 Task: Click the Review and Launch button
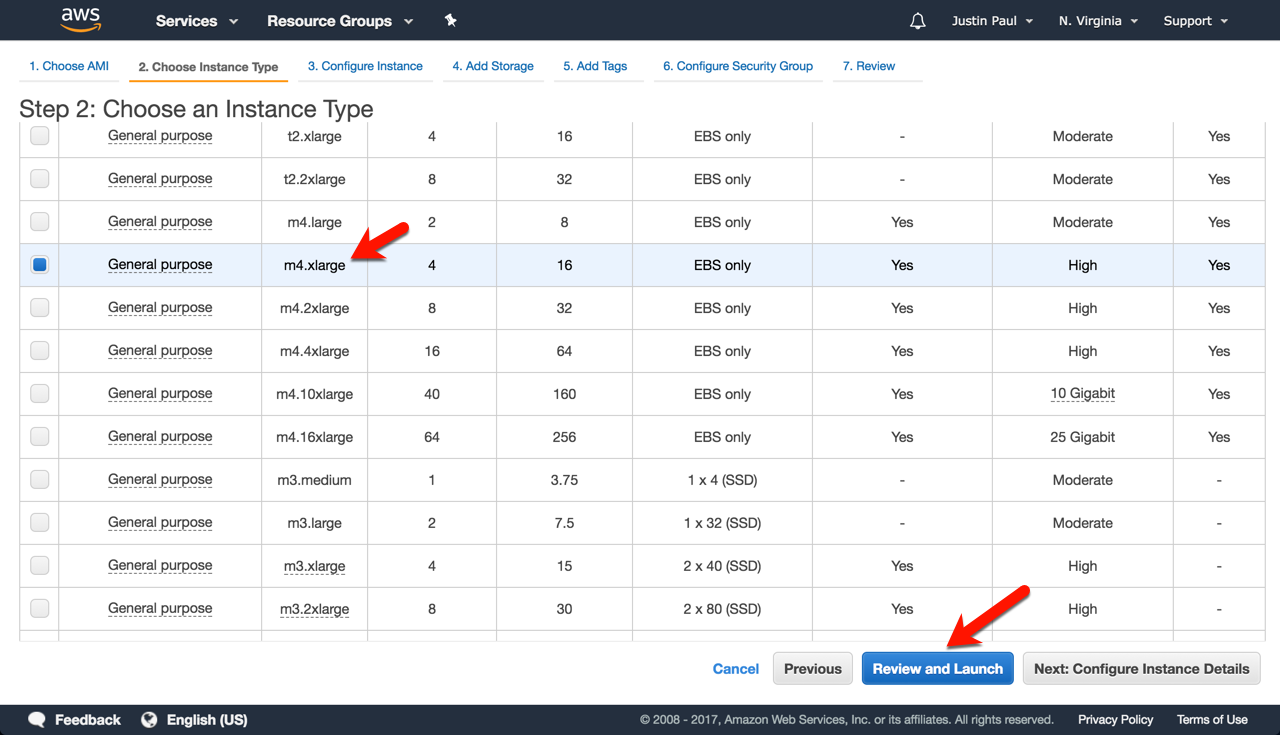coord(938,669)
